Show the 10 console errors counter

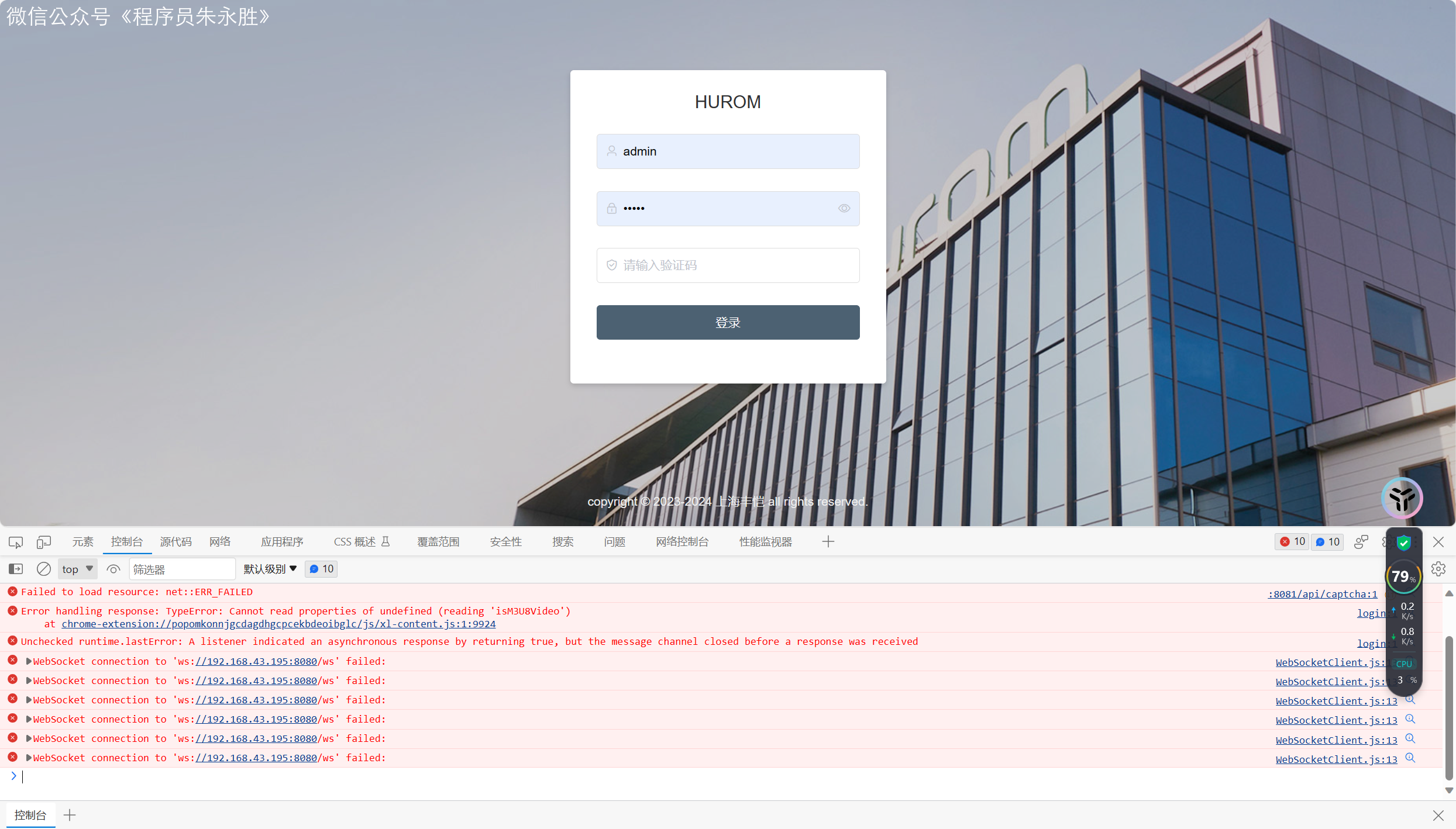click(x=1292, y=541)
